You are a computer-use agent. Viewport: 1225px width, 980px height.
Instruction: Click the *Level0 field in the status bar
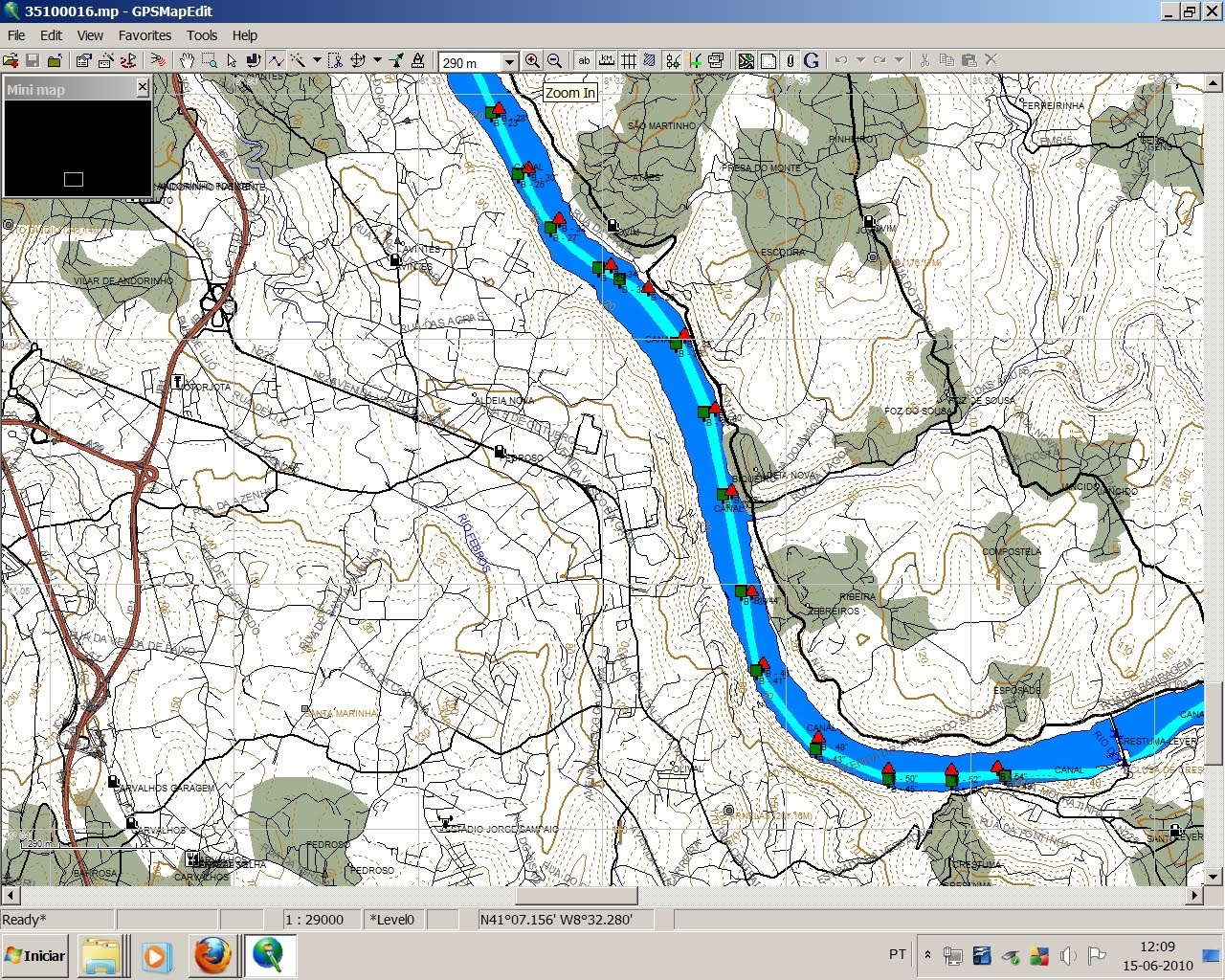[393, 919]
